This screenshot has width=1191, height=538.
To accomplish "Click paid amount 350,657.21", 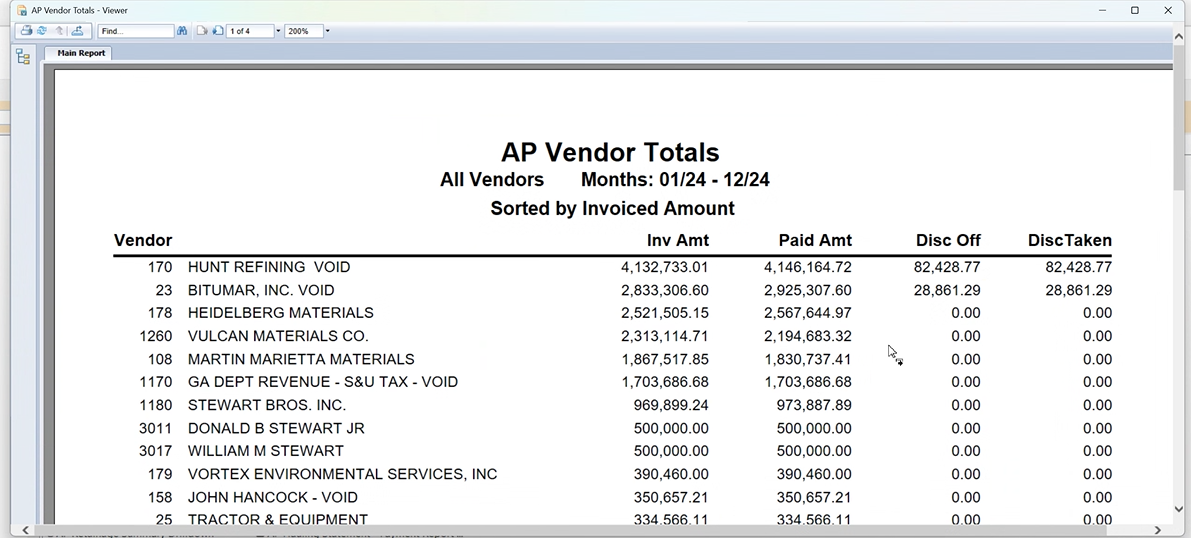I will pos(813,498).
